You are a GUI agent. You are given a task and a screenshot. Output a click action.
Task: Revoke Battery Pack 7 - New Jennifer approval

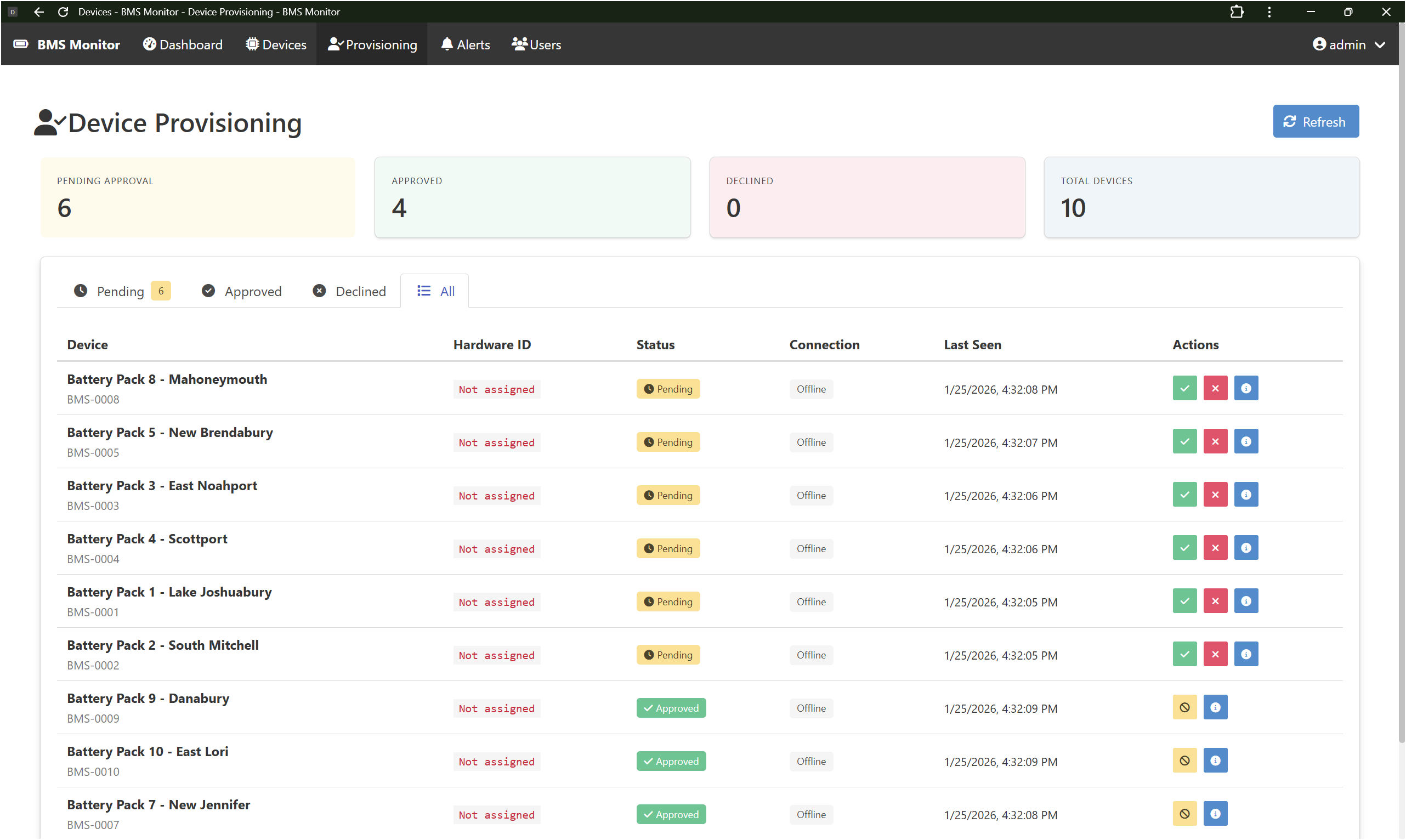[x=1184, y=814]
